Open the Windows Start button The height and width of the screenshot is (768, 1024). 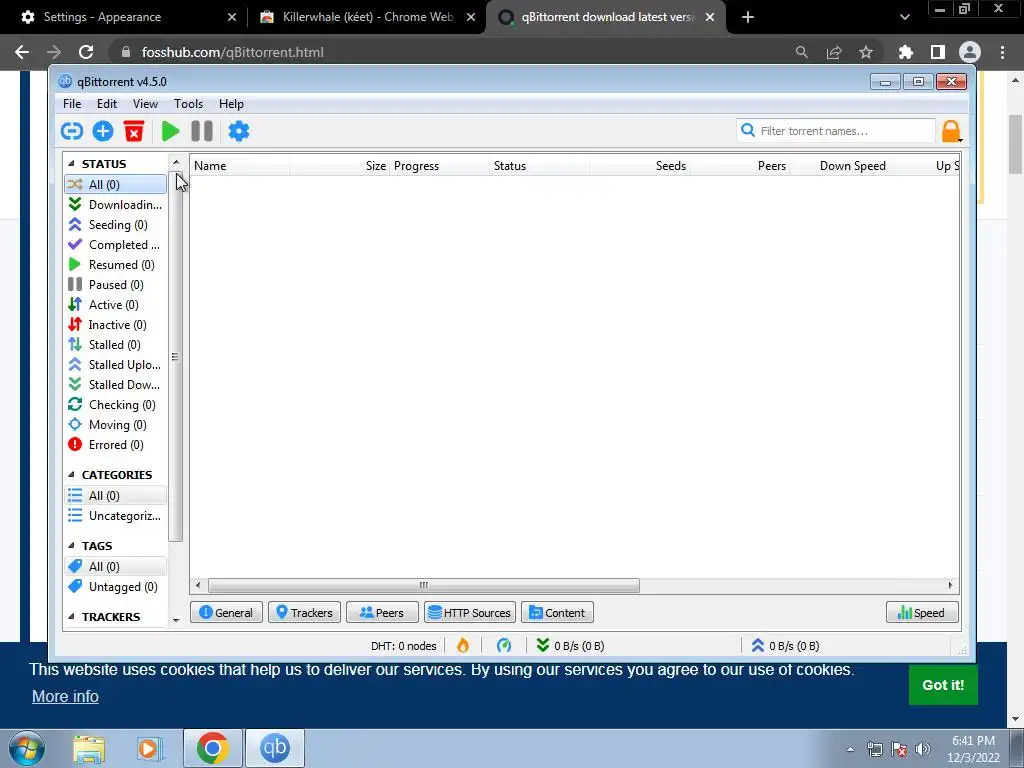pos(27,748)
